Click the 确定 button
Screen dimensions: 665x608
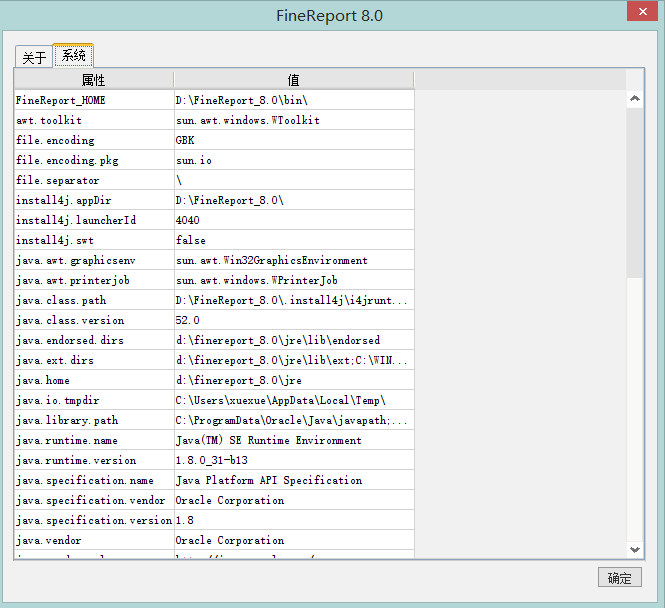click(x=620, y=577)
